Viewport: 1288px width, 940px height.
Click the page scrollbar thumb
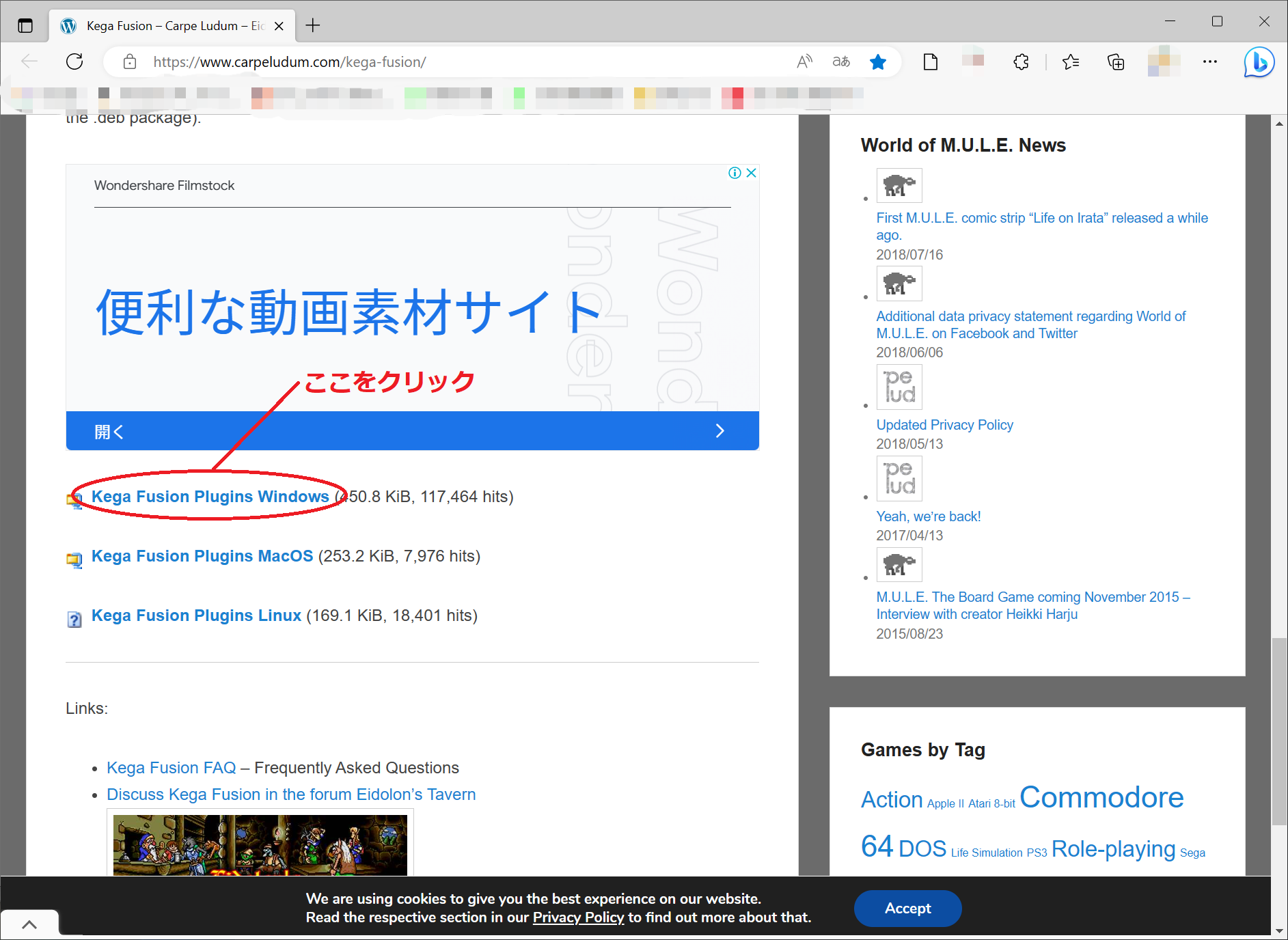(1279, 731)
